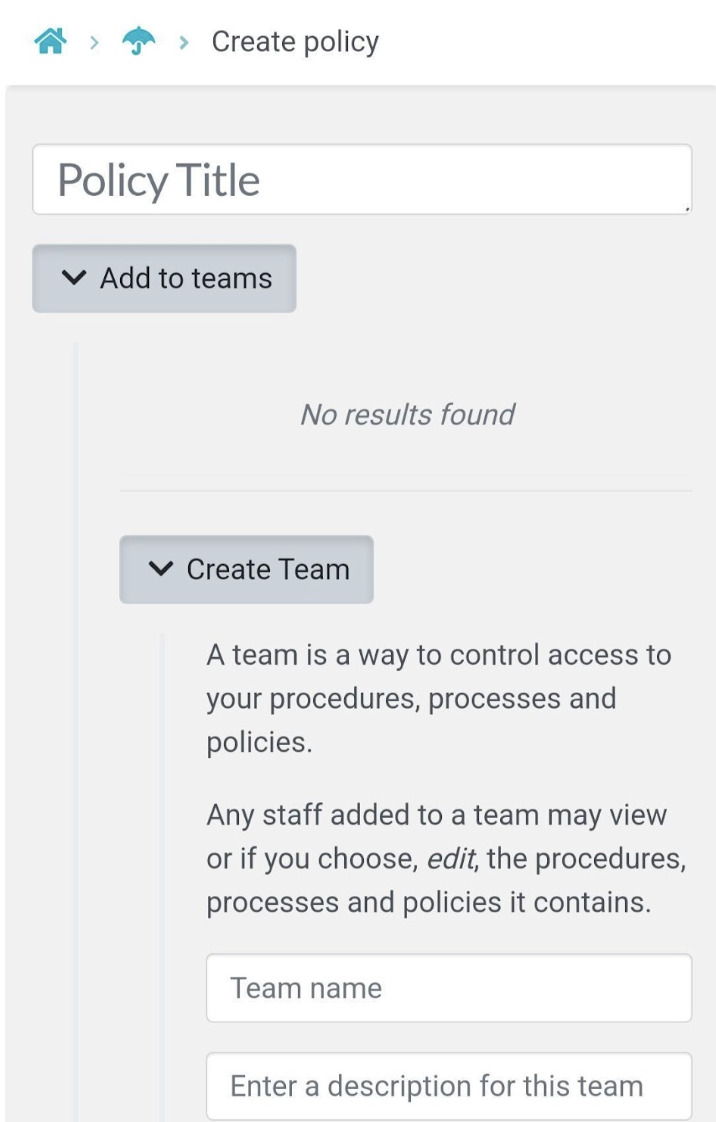716x1122 pixels.
Task: Click into the Team name field
Action: point(448,988)
